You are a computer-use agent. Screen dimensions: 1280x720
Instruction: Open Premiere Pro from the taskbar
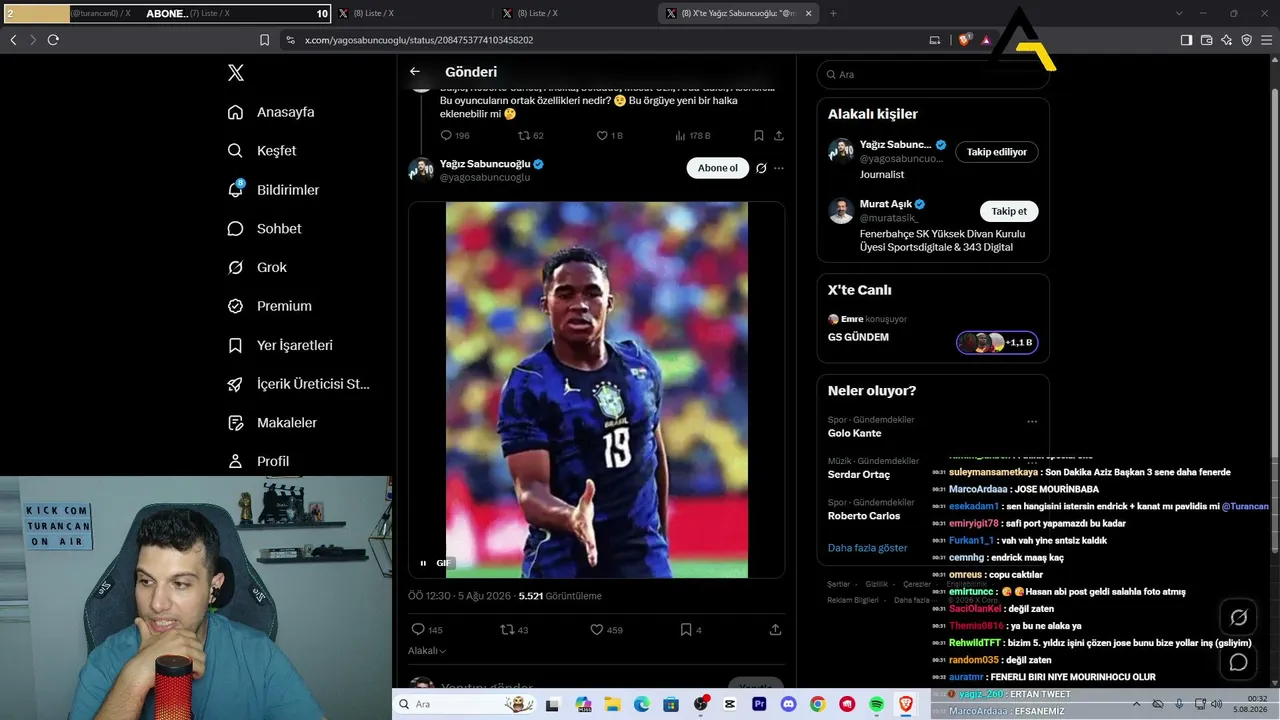[x=759, y=704]
